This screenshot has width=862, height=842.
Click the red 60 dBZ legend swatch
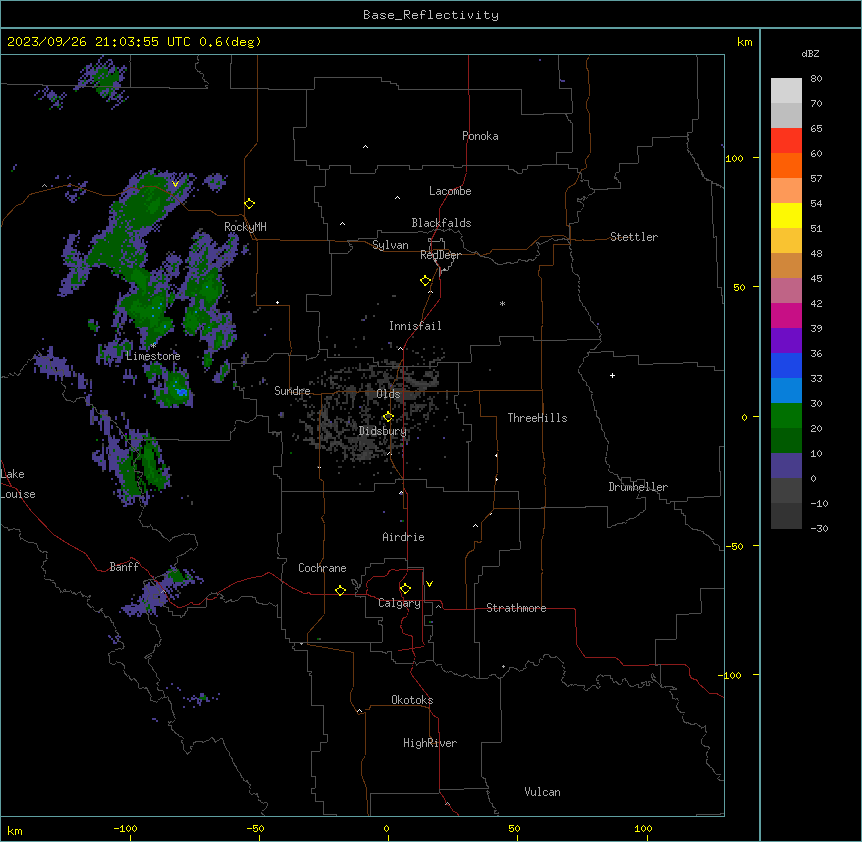tap(786, 140)
